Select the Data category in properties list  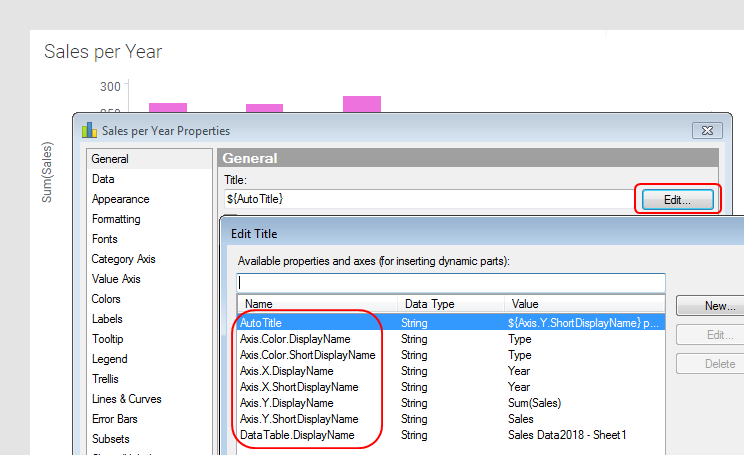coord(103,179)
